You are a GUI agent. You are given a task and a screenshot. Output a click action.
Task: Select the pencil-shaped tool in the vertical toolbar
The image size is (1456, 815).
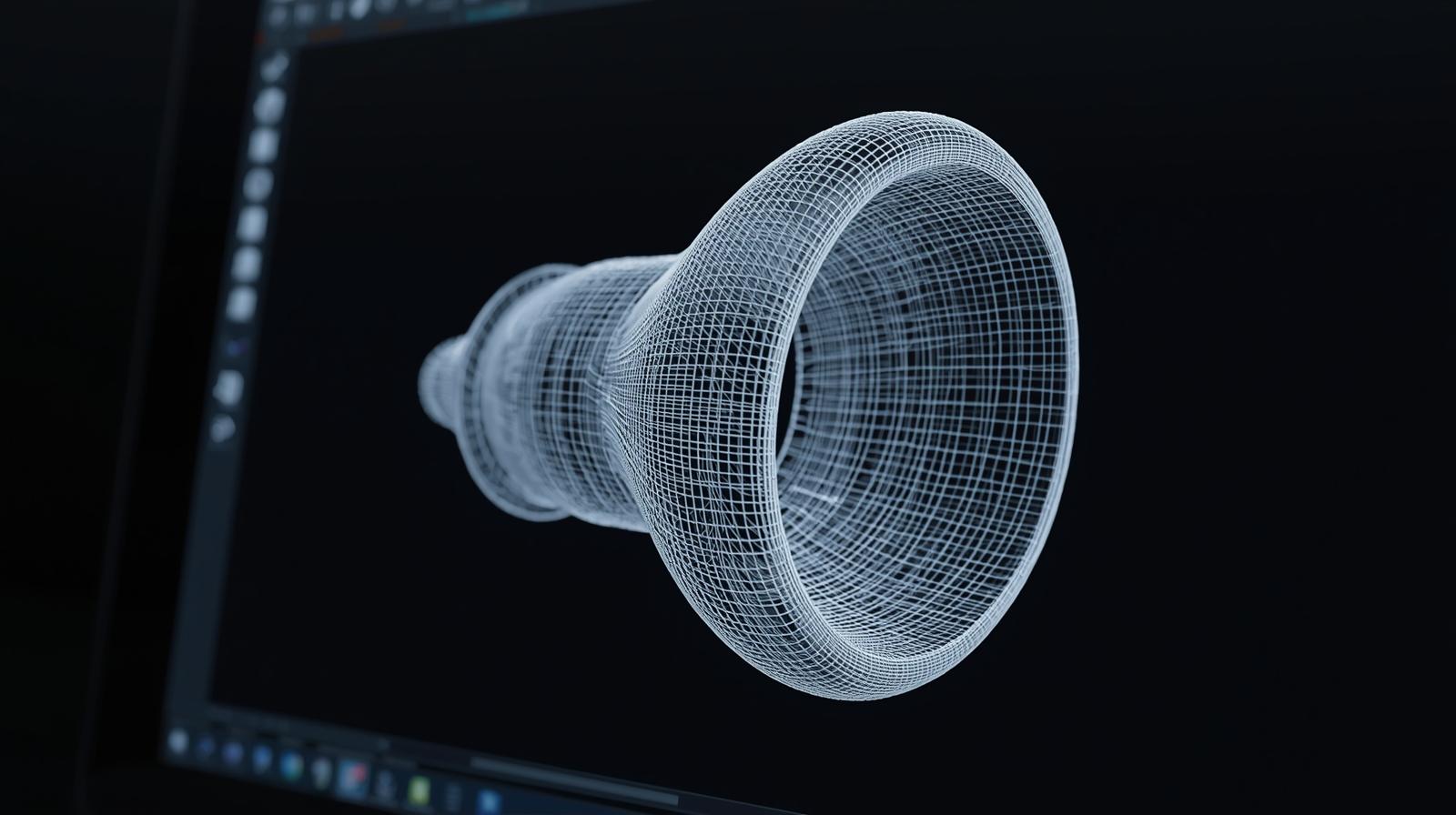click(277, 66)
